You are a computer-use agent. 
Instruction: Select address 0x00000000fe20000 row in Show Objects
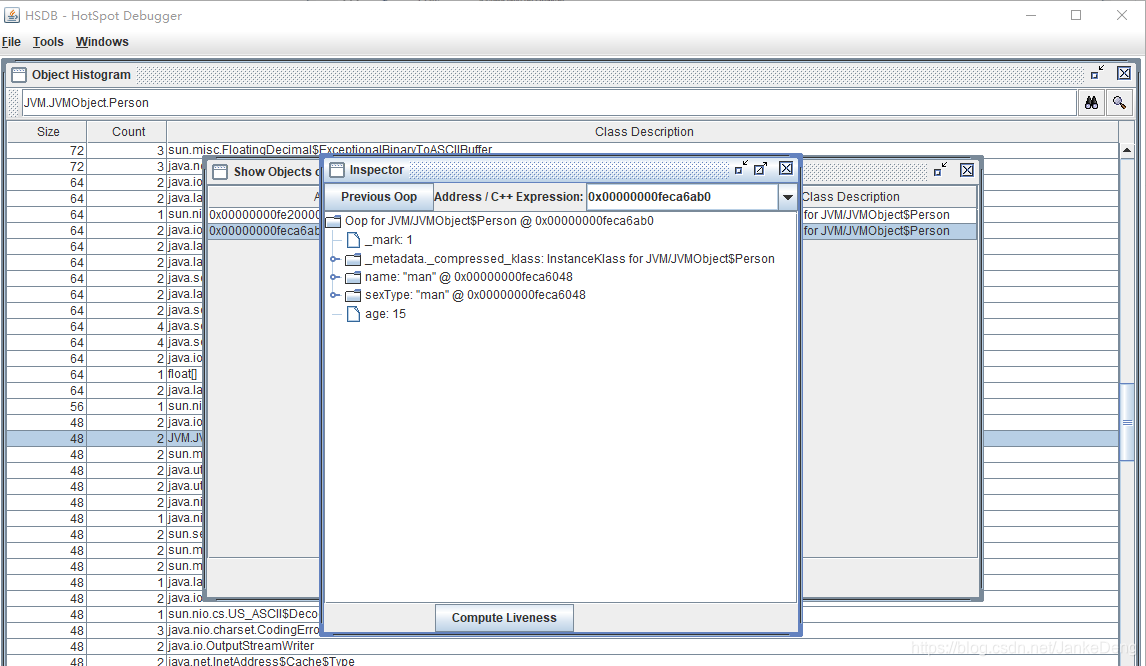click(264, 215)
